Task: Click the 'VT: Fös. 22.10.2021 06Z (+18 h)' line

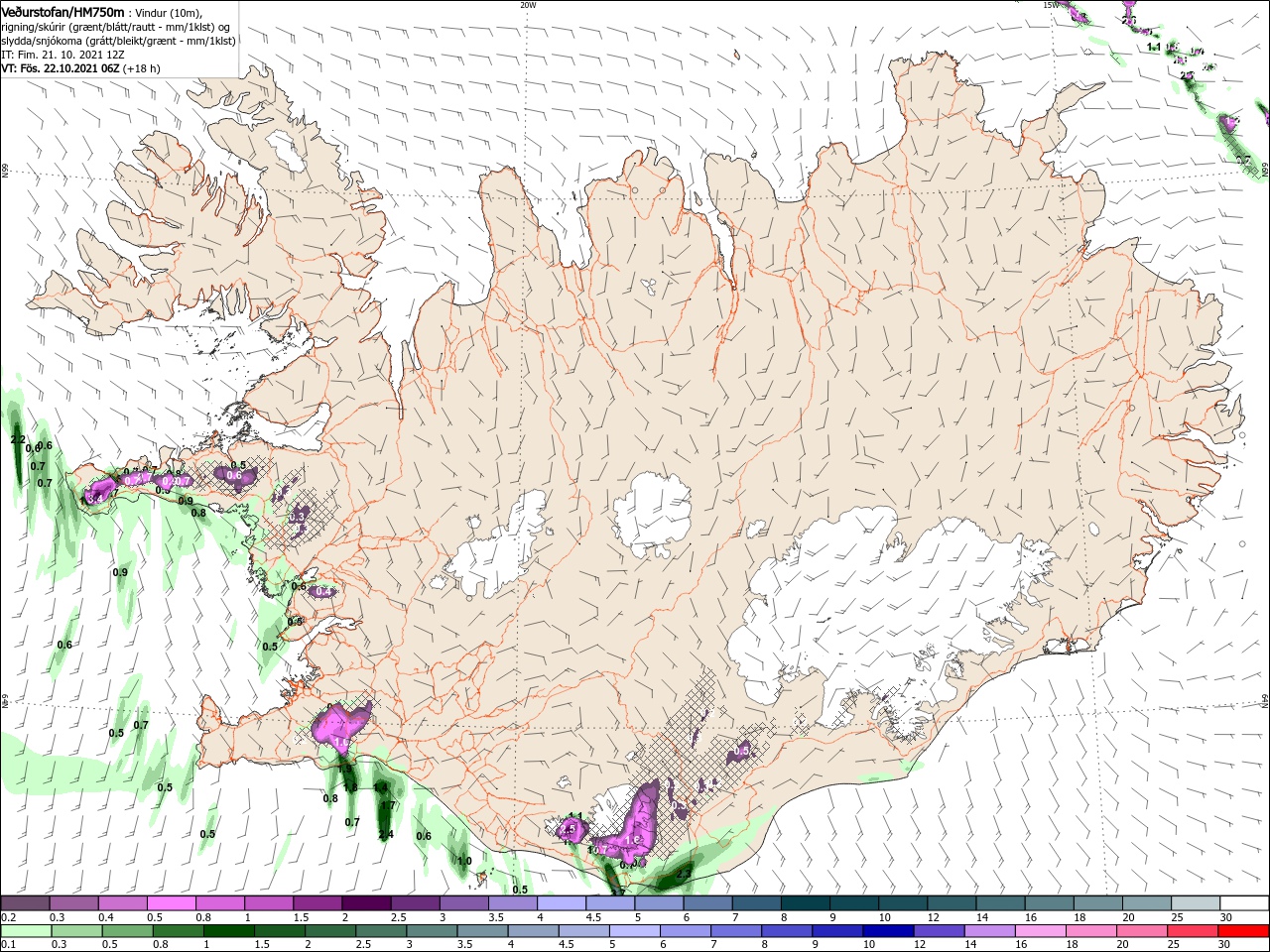Action: pyautogui.click(x=80, y=68)
